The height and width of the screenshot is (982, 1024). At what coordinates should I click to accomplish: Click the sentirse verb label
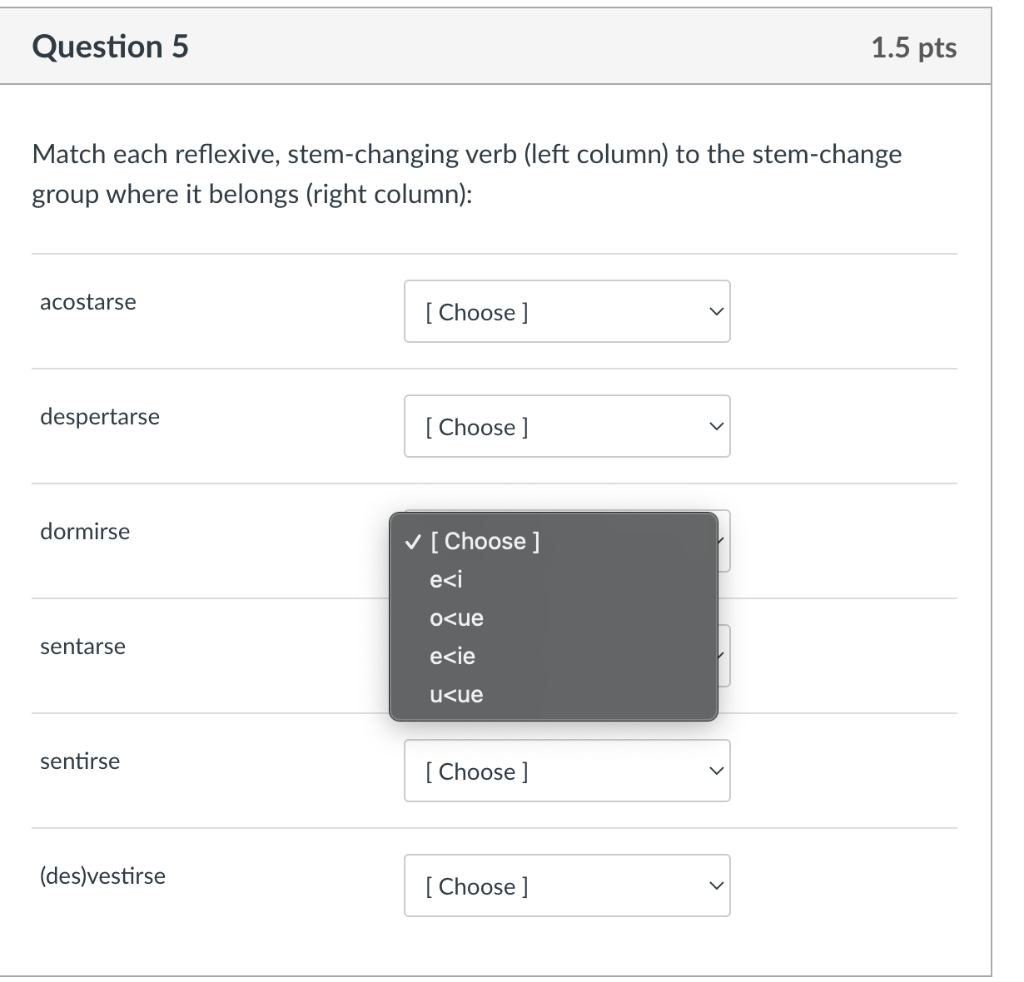(x=80, y=762)
